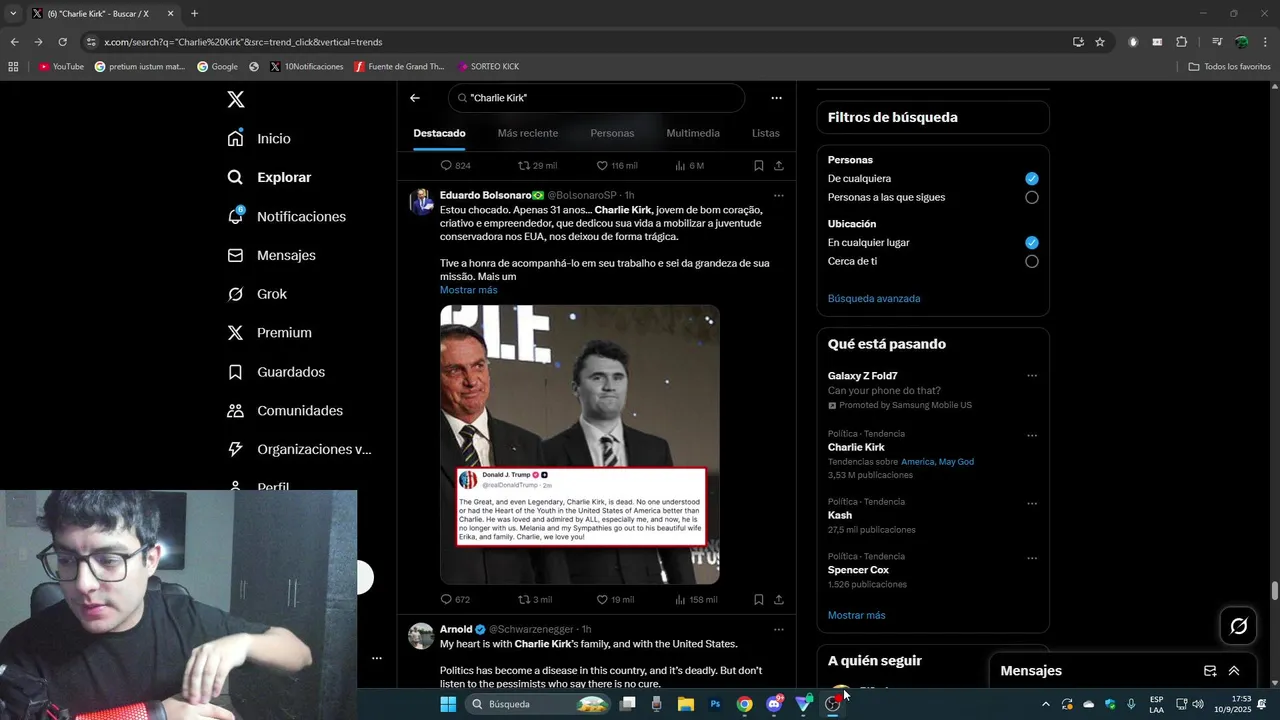Select En cualquier lugar option
1280x720 pixels.
coord(1032,243)
